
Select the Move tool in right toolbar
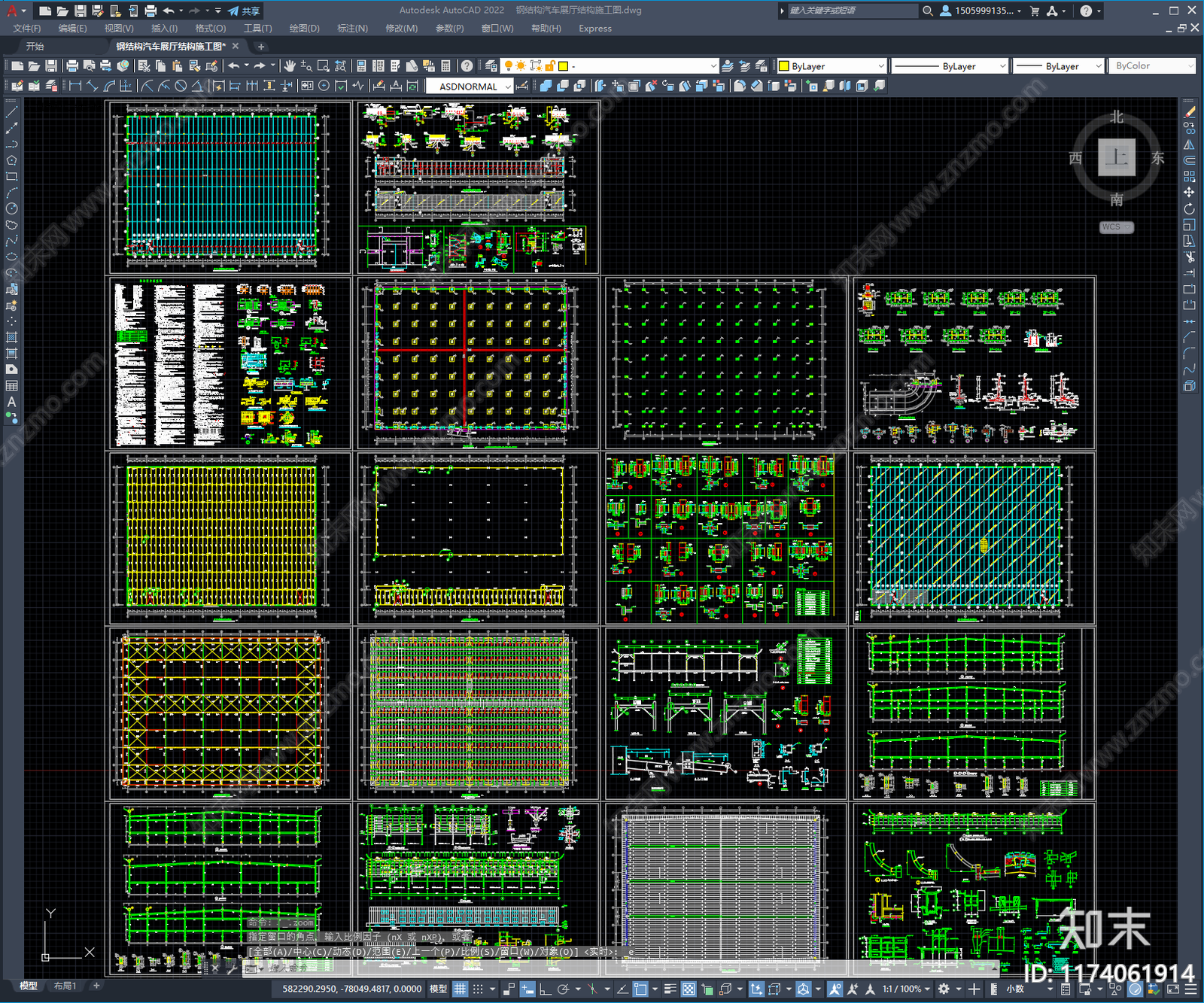[x=1189, y=193]
